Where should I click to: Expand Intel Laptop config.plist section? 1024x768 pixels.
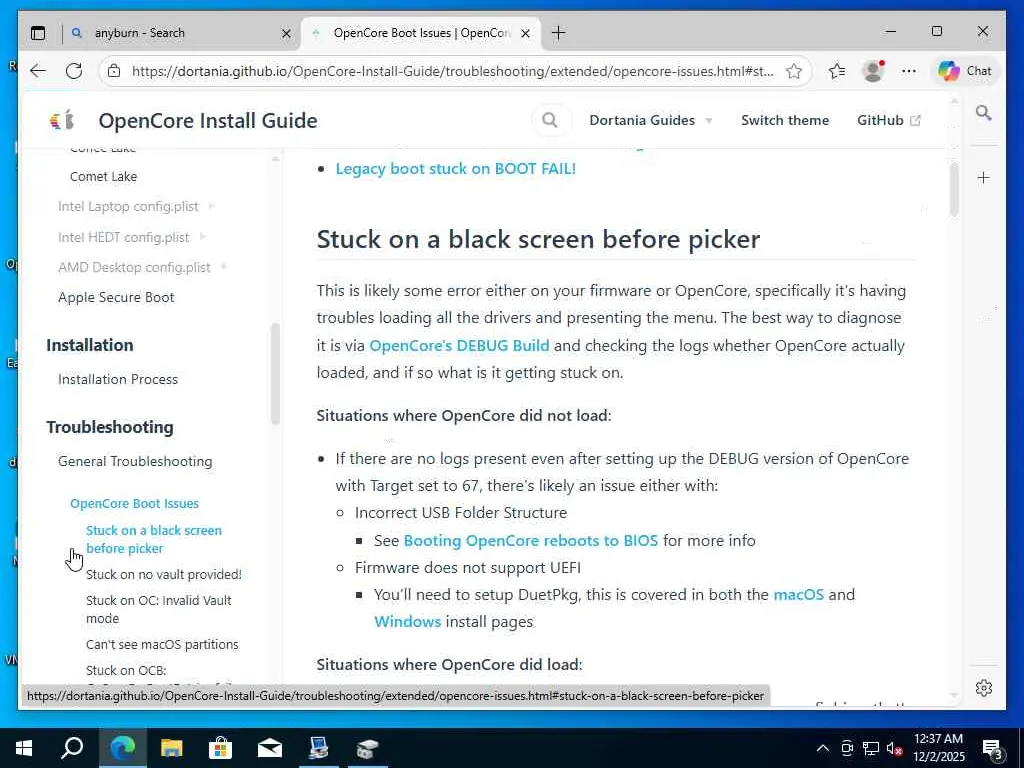pyautogui.click(x=135, y=206)
